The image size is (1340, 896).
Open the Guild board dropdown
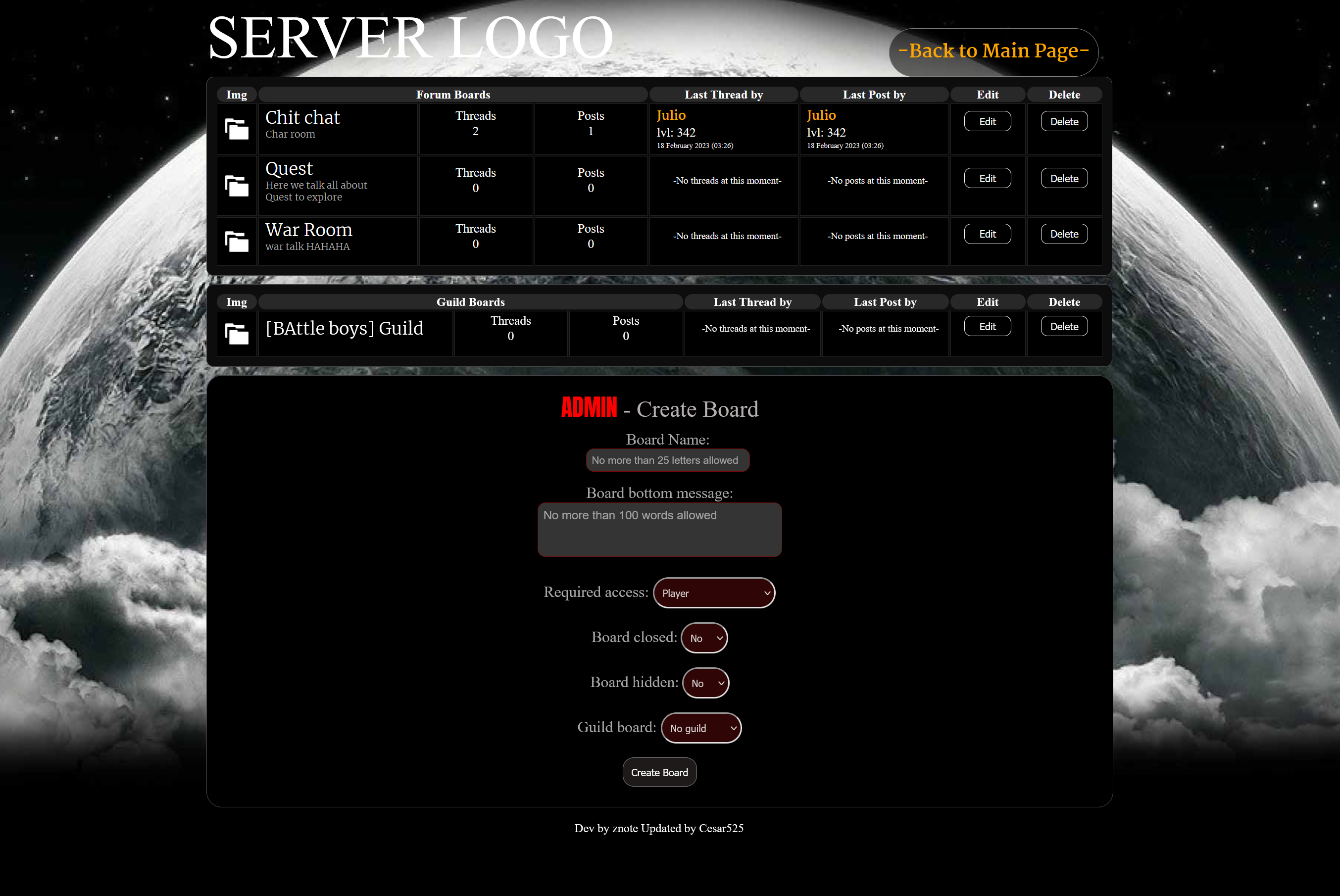pos(701,728)
